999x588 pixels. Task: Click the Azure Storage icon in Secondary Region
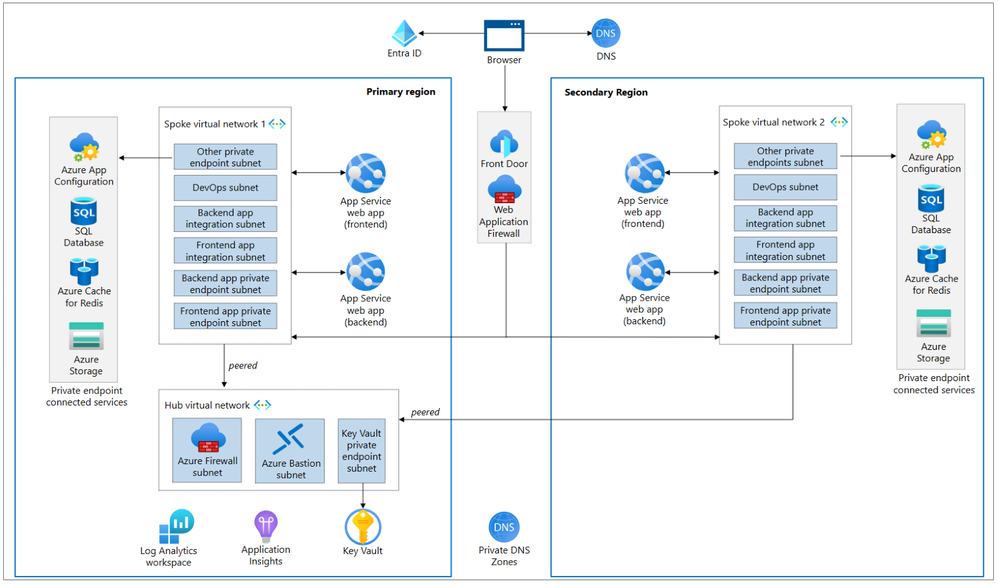[933, 323]
